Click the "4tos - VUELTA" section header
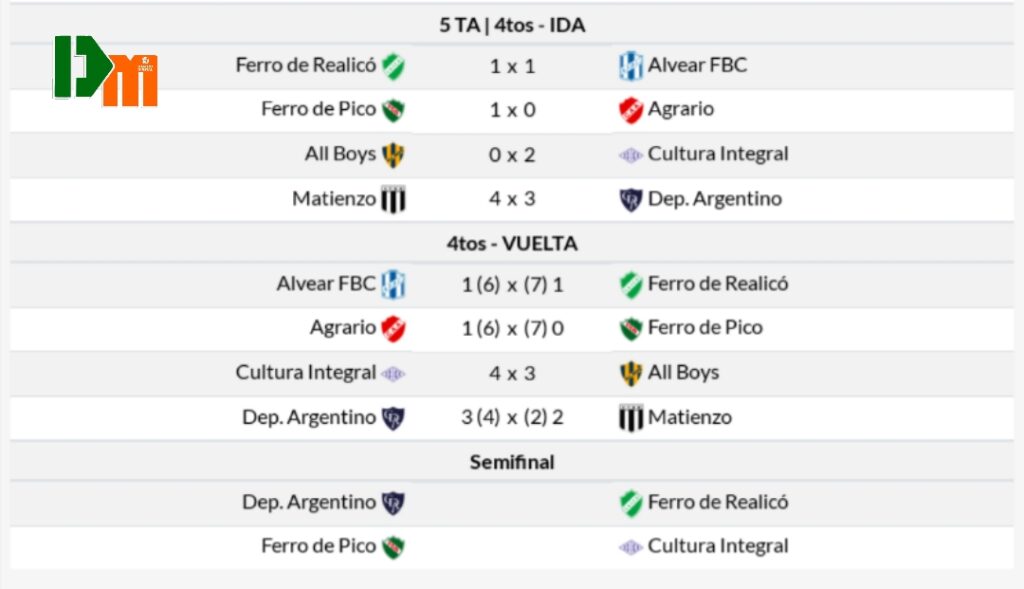This screenshot has width=1024, height=589. [512, 243]
